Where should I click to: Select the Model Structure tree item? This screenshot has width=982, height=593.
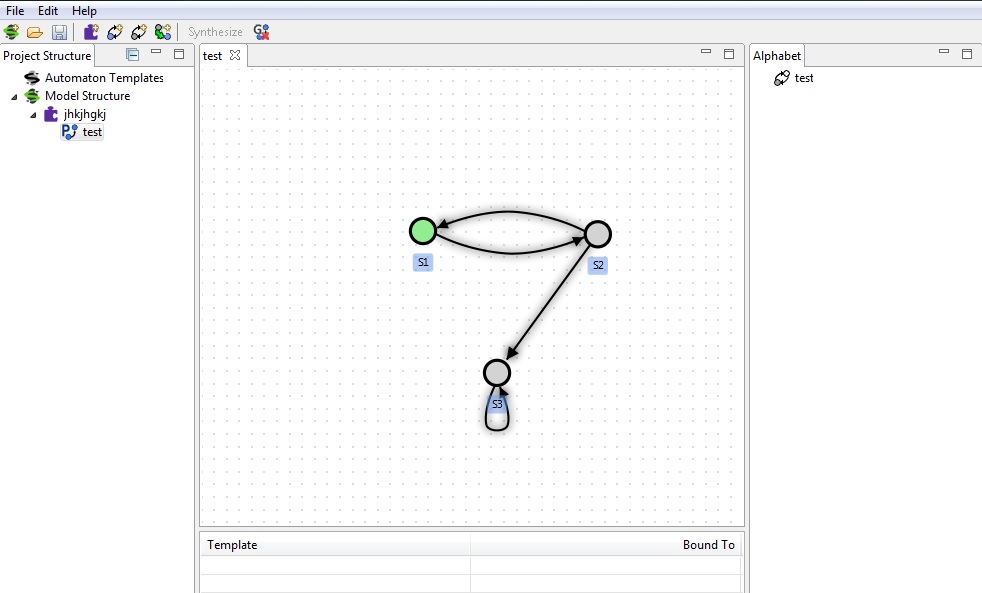(x=87, y=96)
